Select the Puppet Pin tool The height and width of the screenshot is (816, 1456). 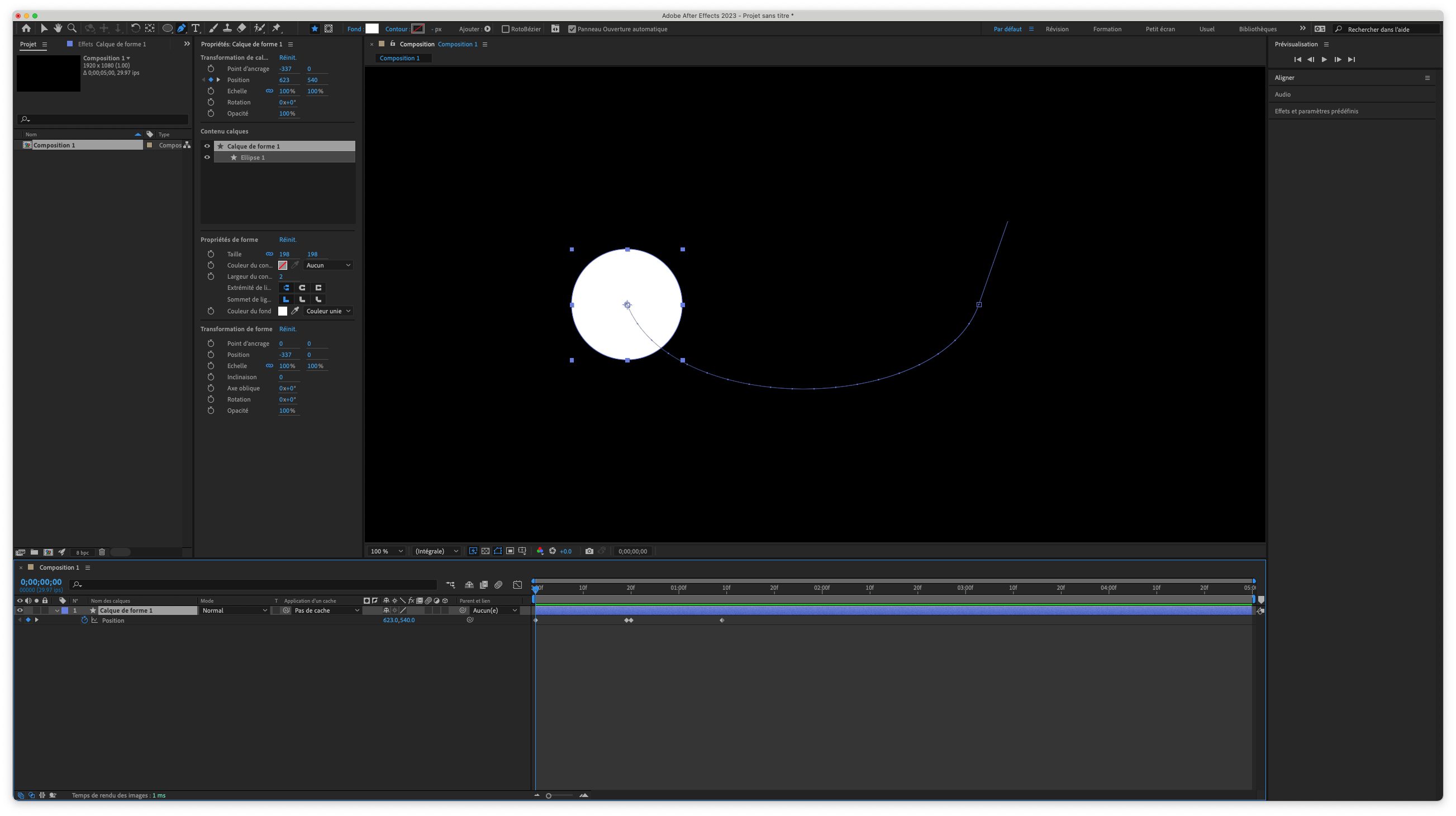[x=277, y=28]
